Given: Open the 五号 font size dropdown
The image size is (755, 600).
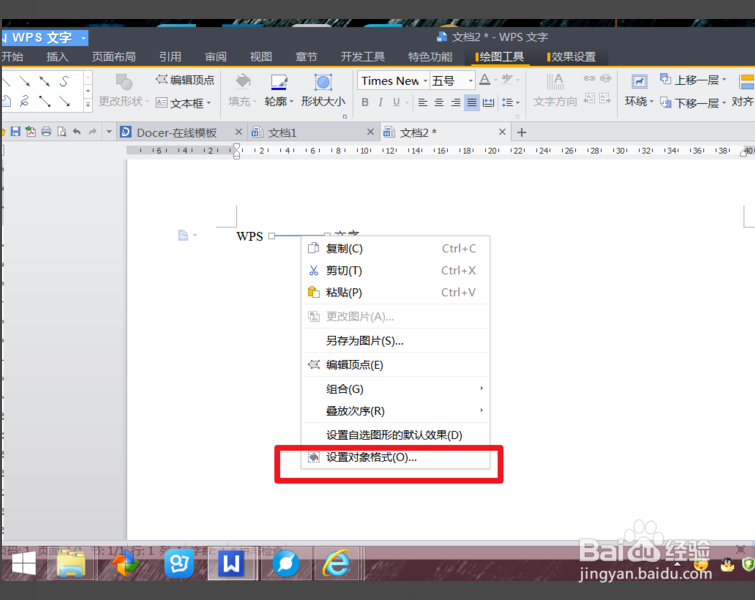Looking at the screenshot, I should (x=471, y=81).
